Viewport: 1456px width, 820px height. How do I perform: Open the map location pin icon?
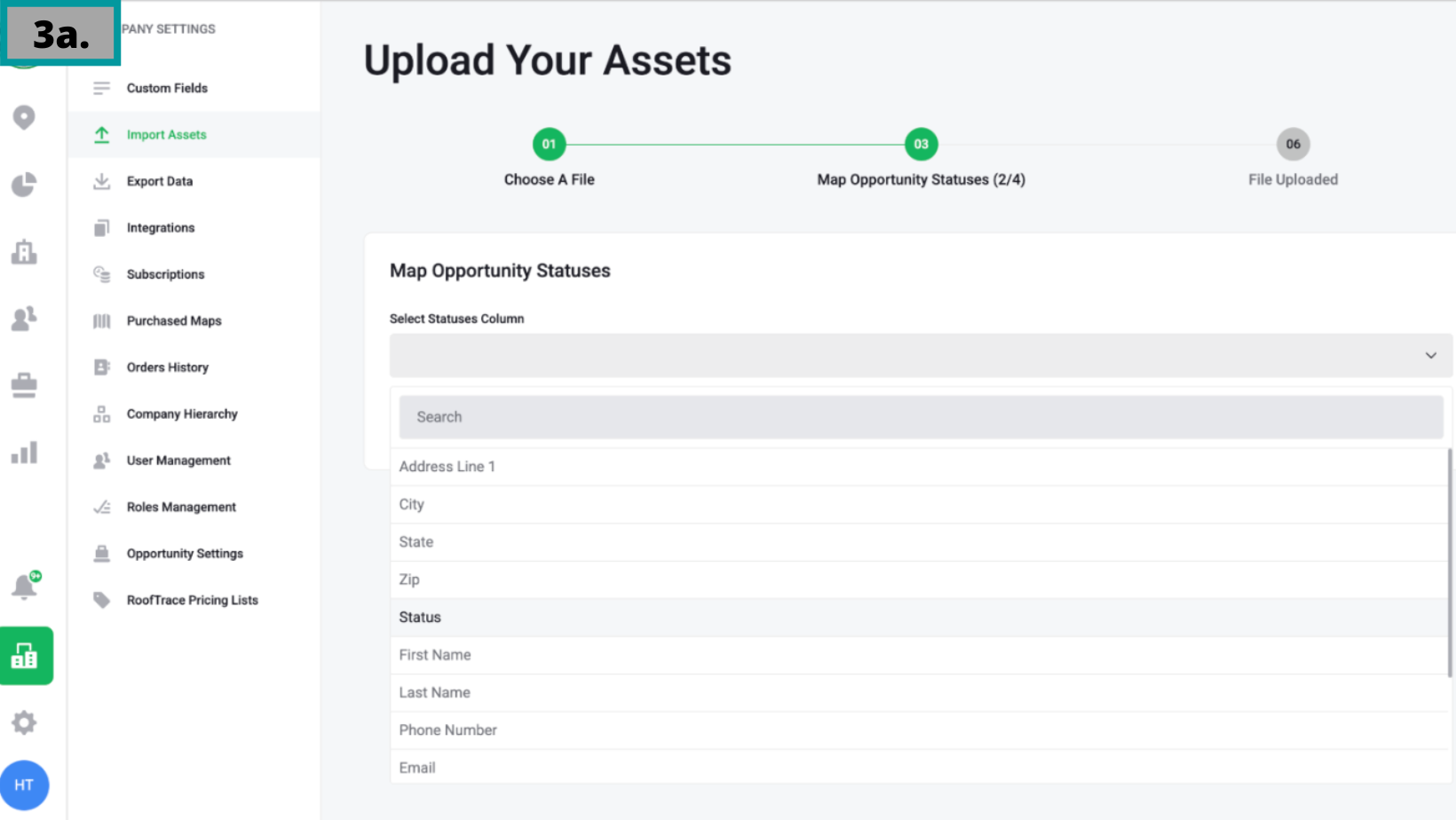point(24,117)
